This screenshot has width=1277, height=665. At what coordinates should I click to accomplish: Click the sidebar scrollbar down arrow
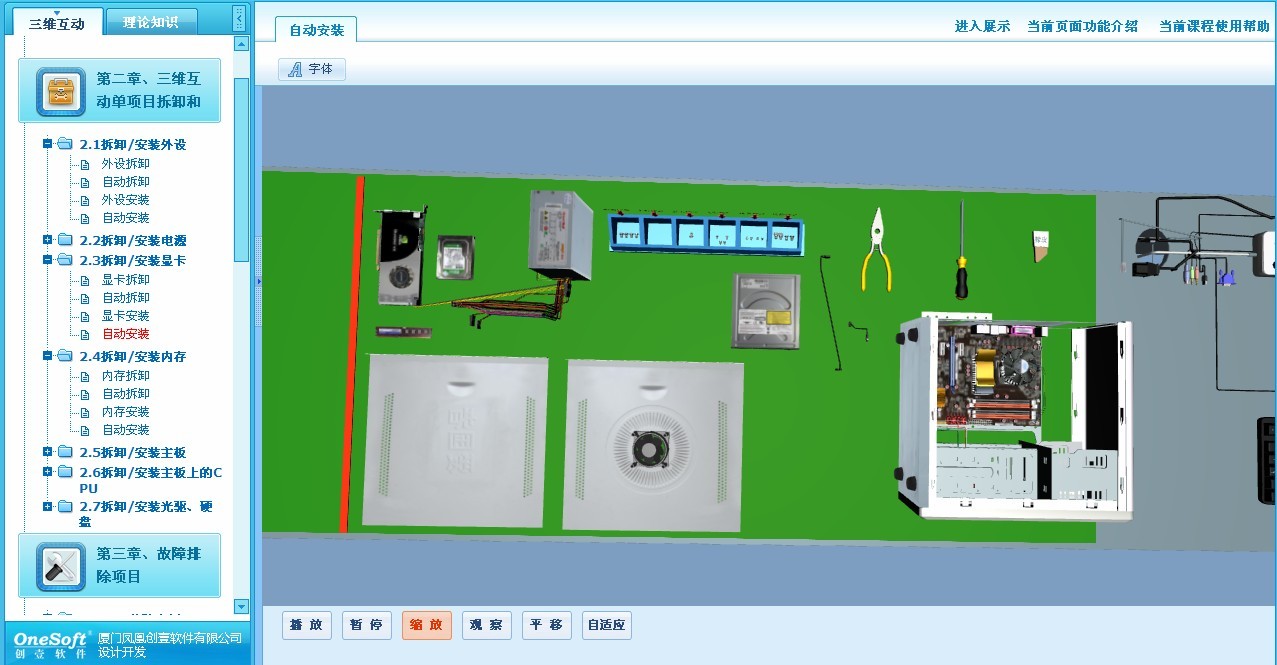pos(241,606)
